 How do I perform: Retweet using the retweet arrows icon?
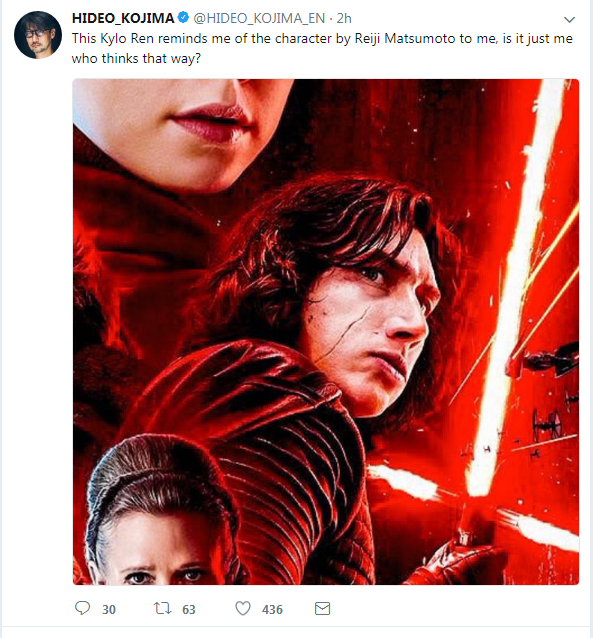point(162,609)
